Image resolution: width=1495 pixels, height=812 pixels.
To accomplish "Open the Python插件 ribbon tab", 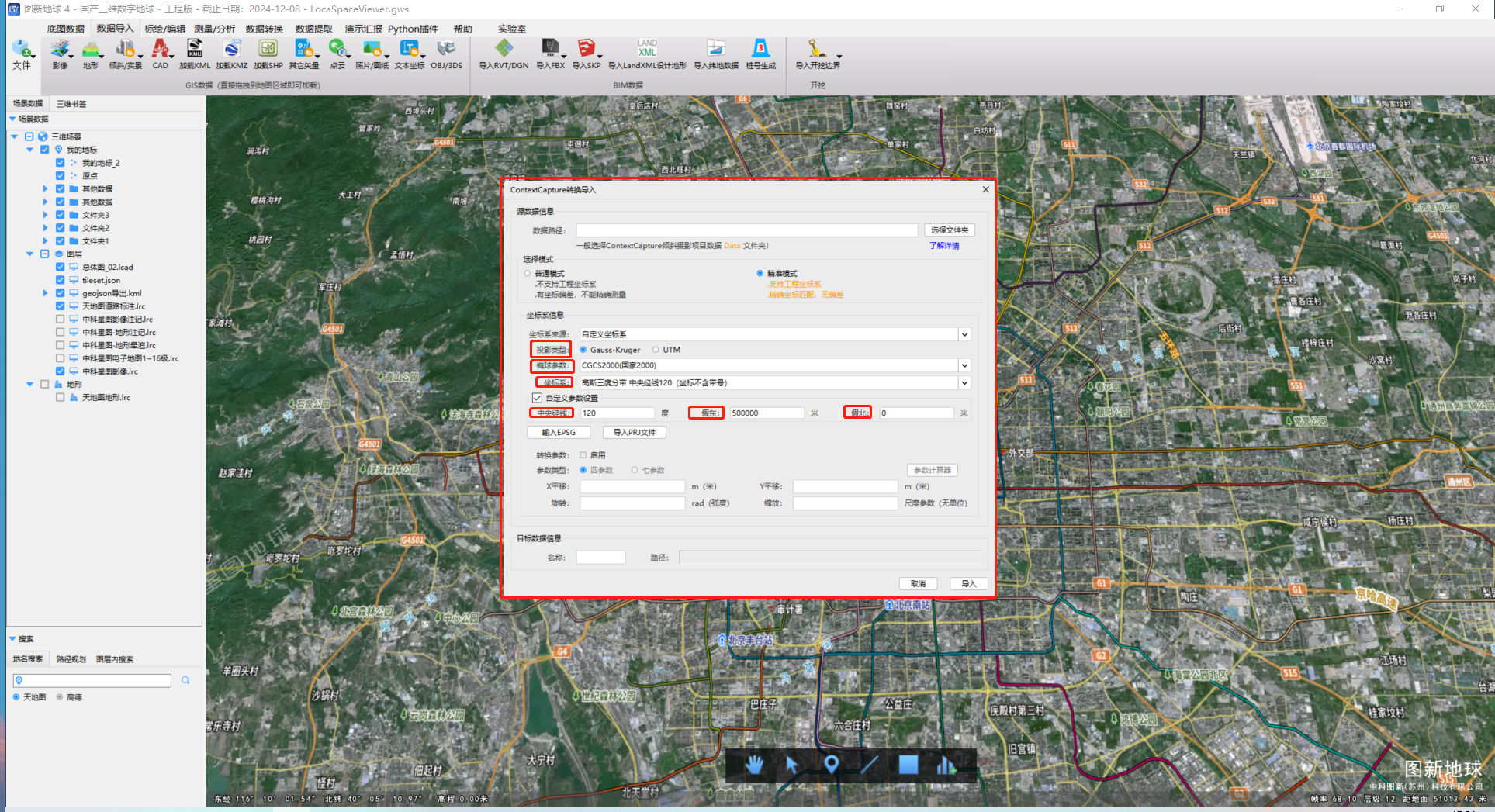I will tap(413, 29).
